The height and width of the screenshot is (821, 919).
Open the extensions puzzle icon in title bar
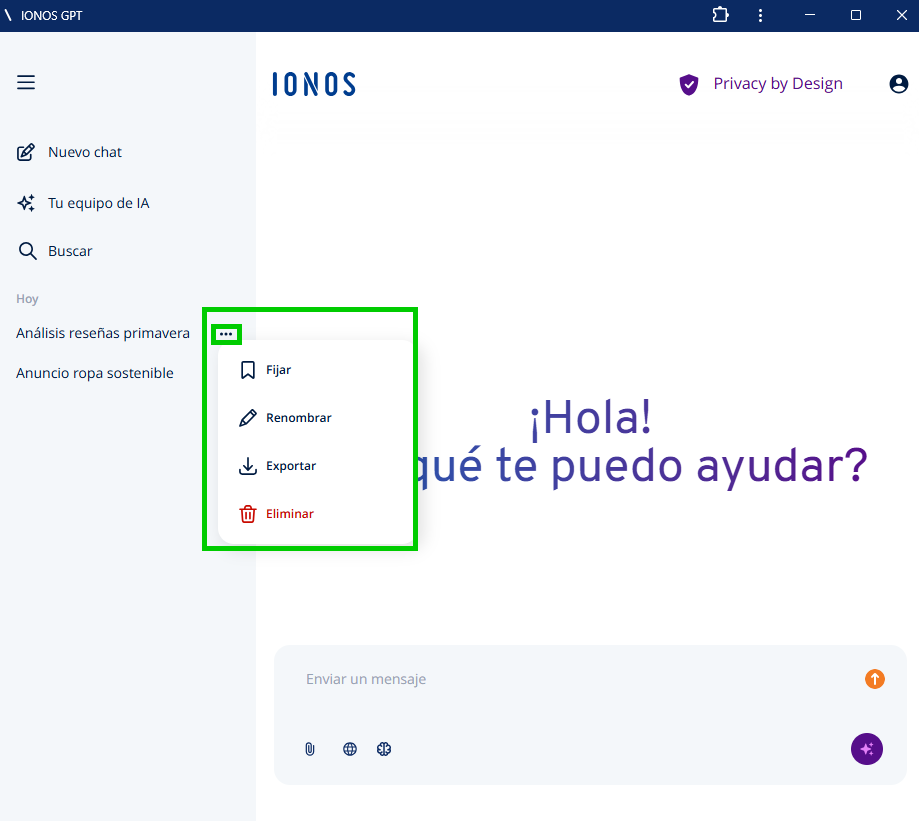(x=721, y=15)
